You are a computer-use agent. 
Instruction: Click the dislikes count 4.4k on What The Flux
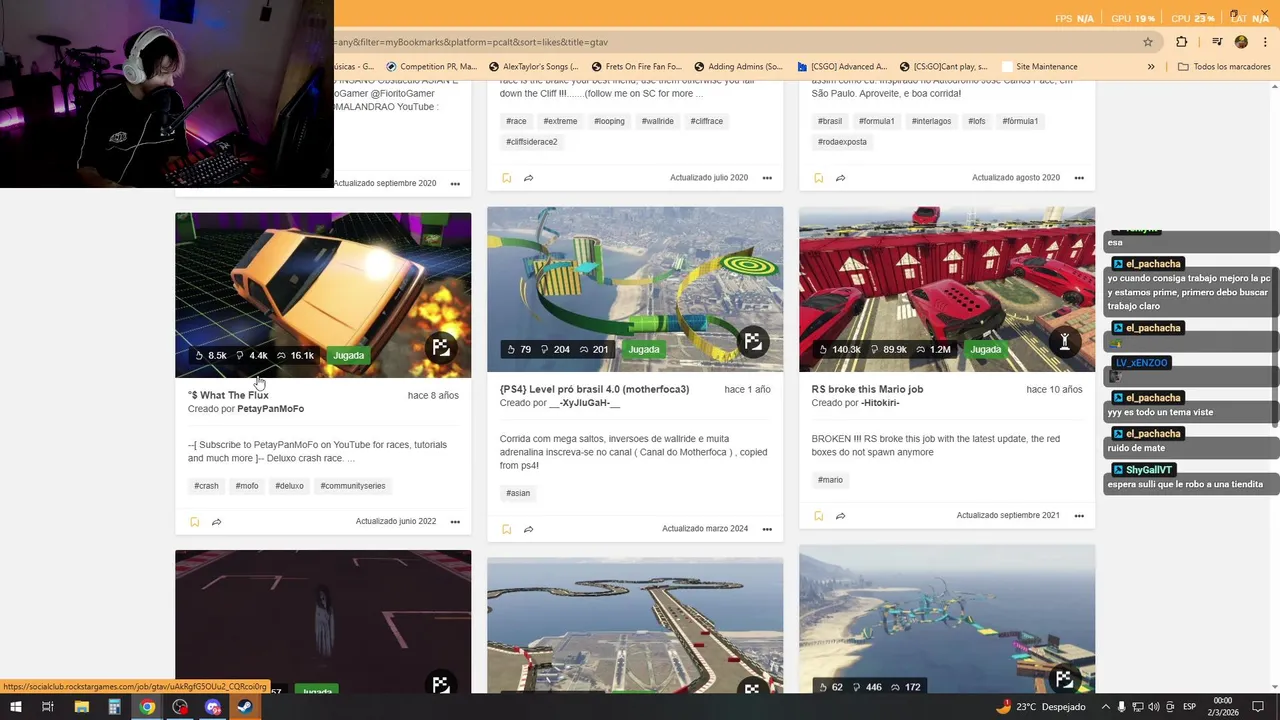coord(252,355)
